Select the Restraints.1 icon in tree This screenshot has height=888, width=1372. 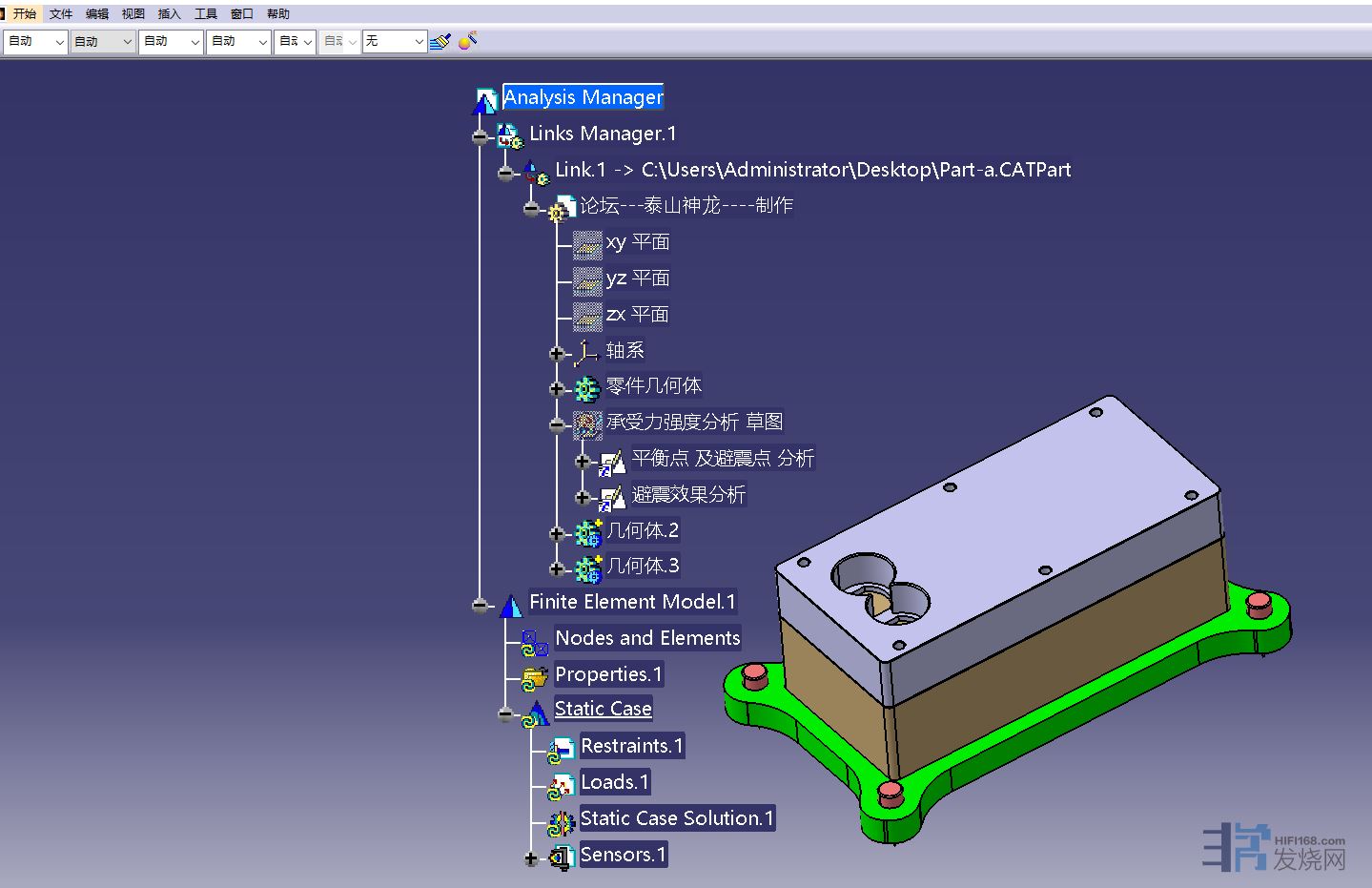[561, 749]
